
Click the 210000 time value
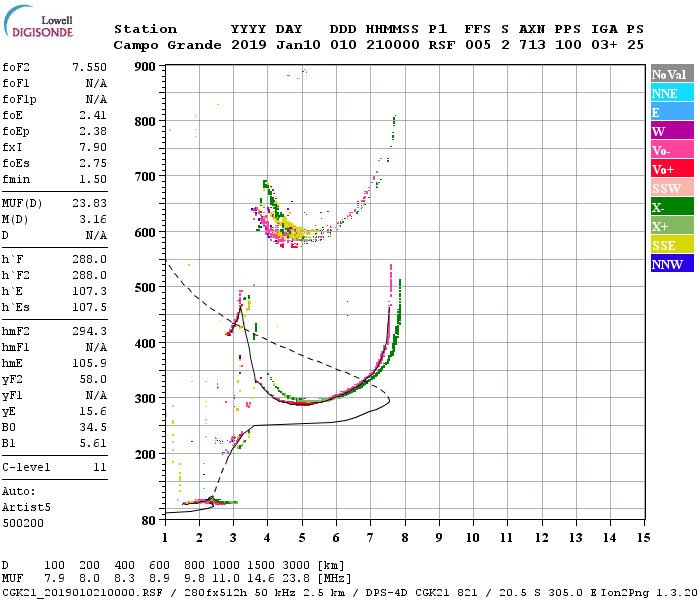[393, 45]
